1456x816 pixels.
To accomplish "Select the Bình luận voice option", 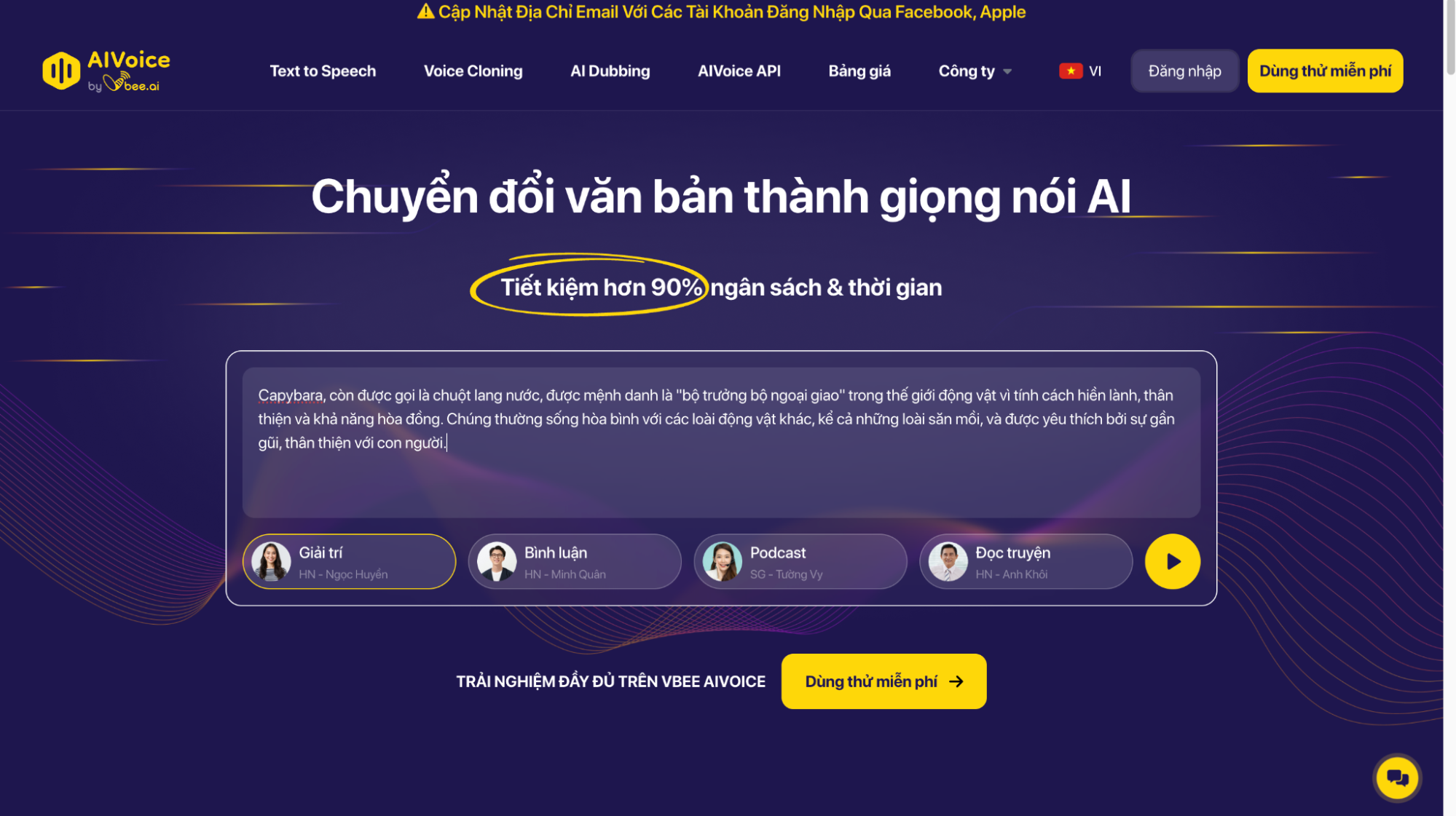I will click(575, 561).
